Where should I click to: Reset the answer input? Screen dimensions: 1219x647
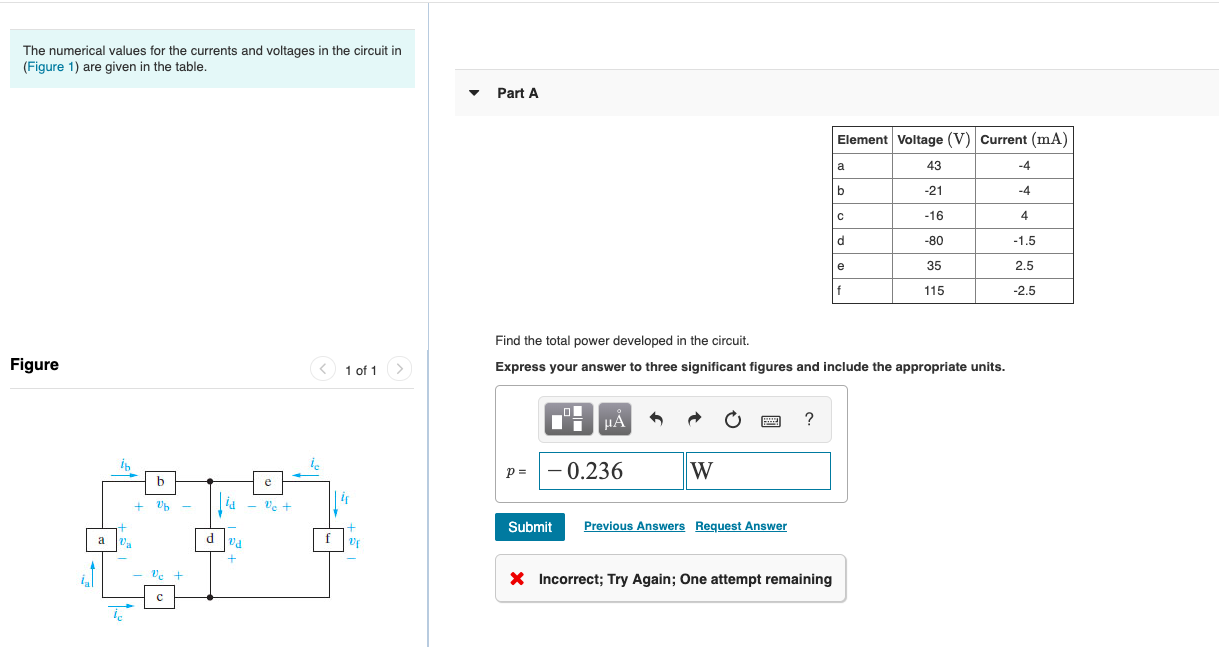pos(731,419)
